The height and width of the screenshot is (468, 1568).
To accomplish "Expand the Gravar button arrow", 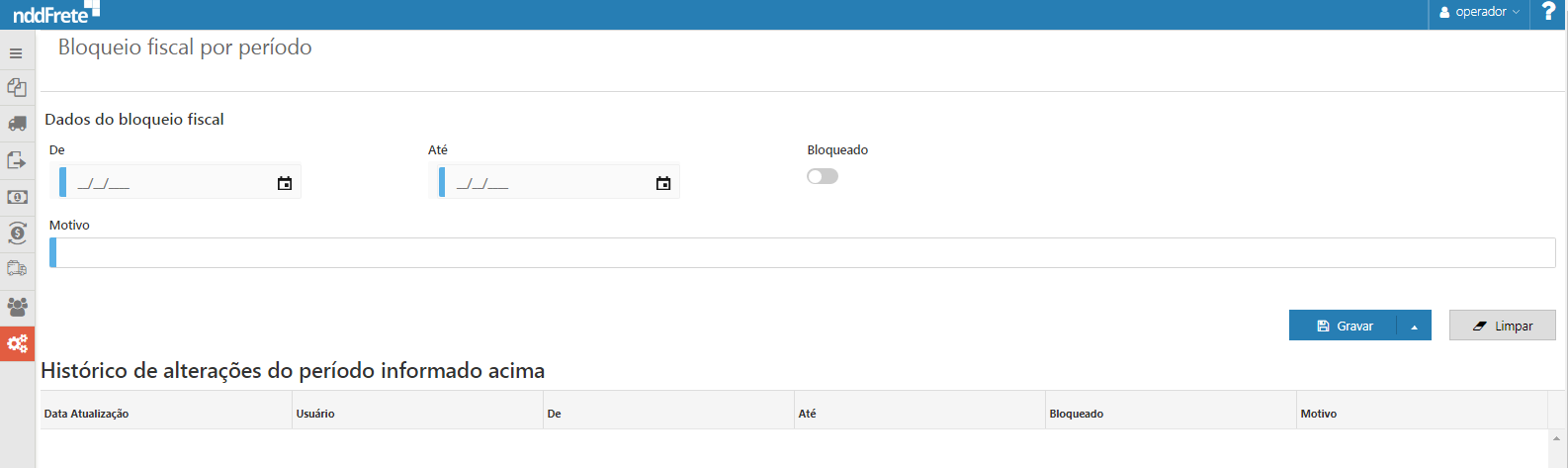I will [1414, 326].
